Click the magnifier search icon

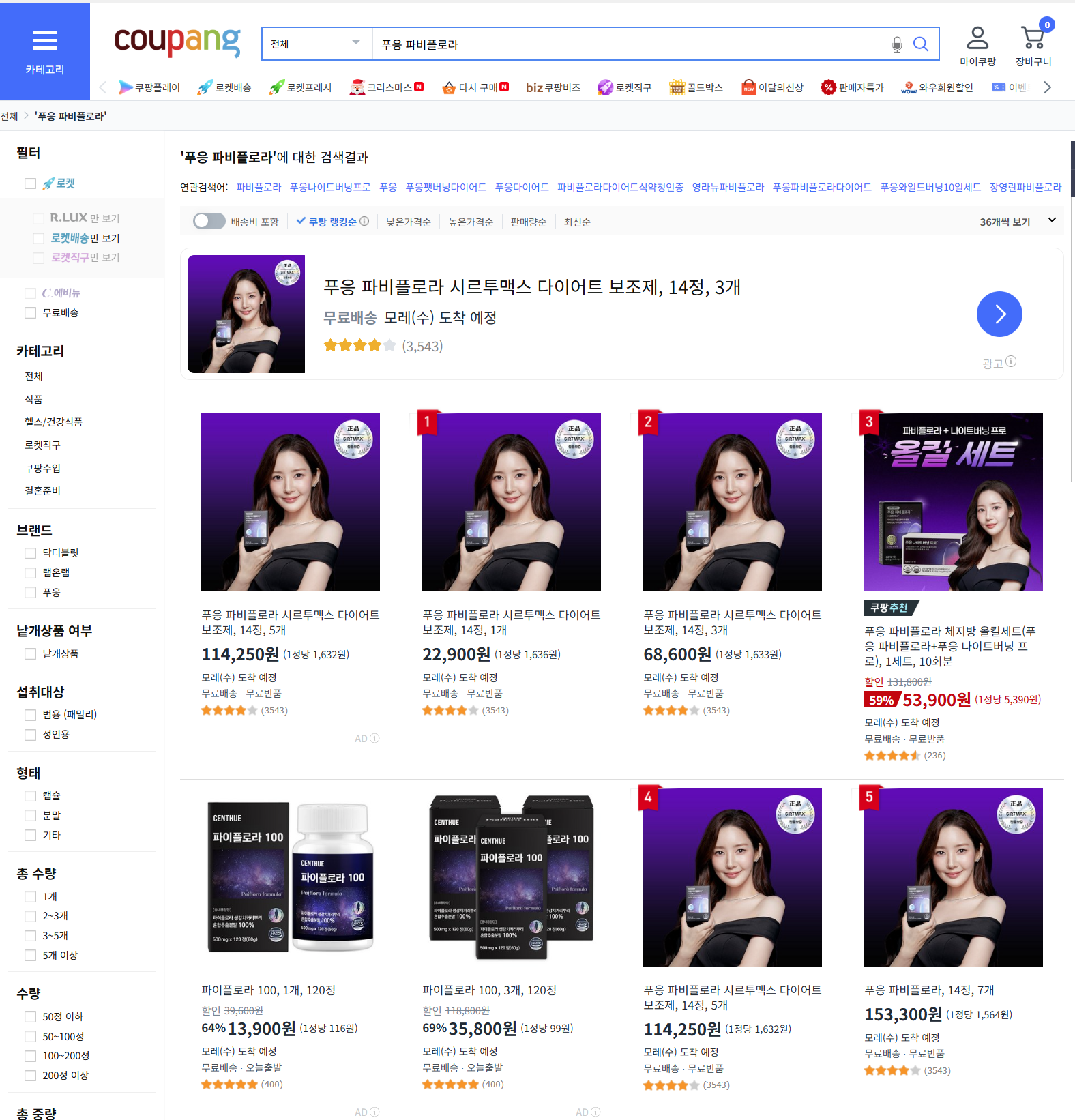(921, 44)
